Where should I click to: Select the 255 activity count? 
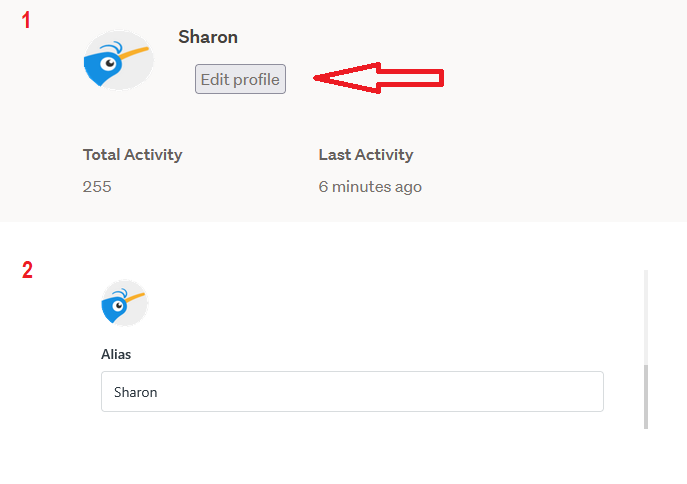(97, 187)
